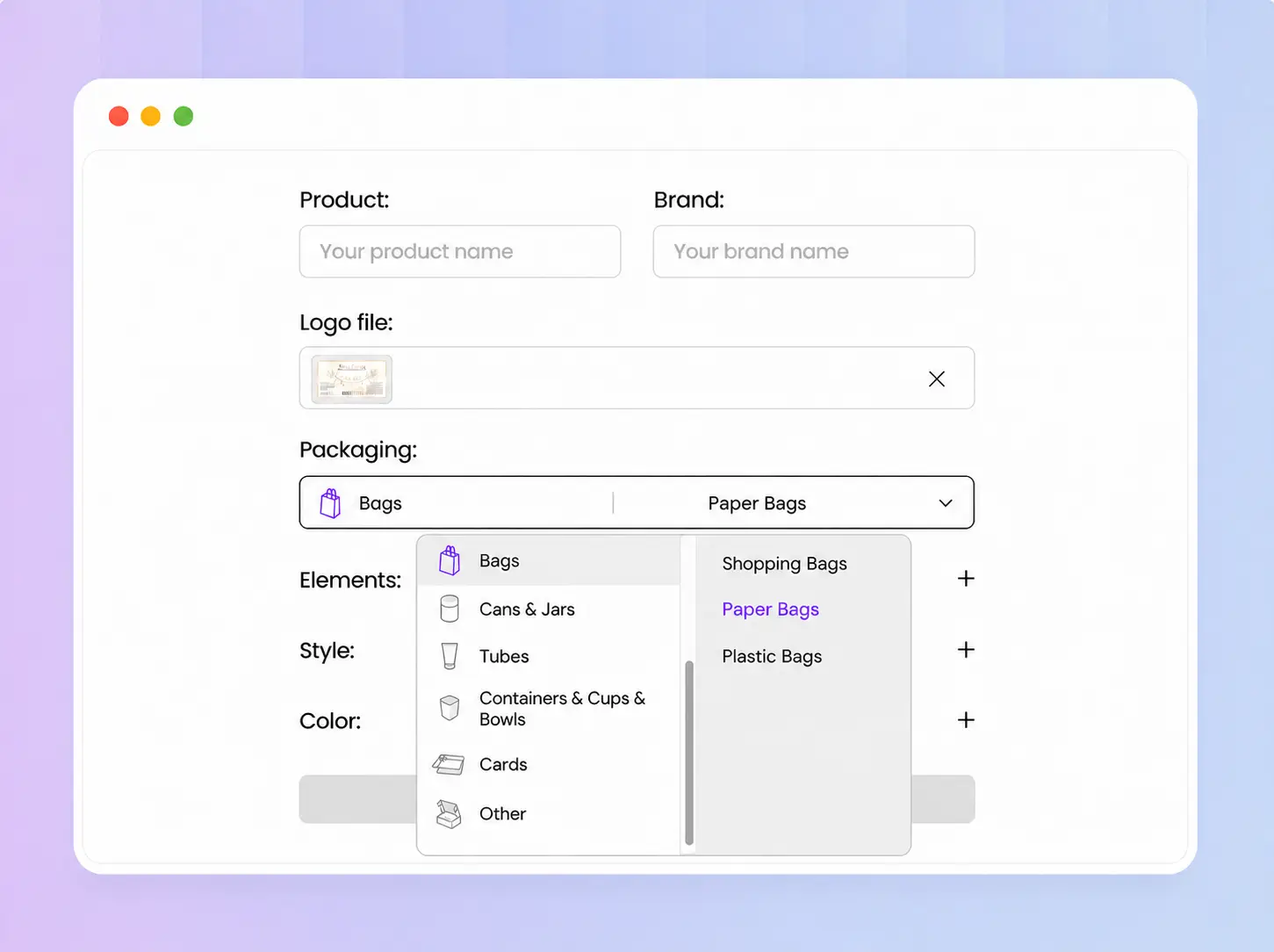Collapse the Packaging dropdown chevron
Image resolution: width=1274 pixels, height=952 pixels.
946,503
